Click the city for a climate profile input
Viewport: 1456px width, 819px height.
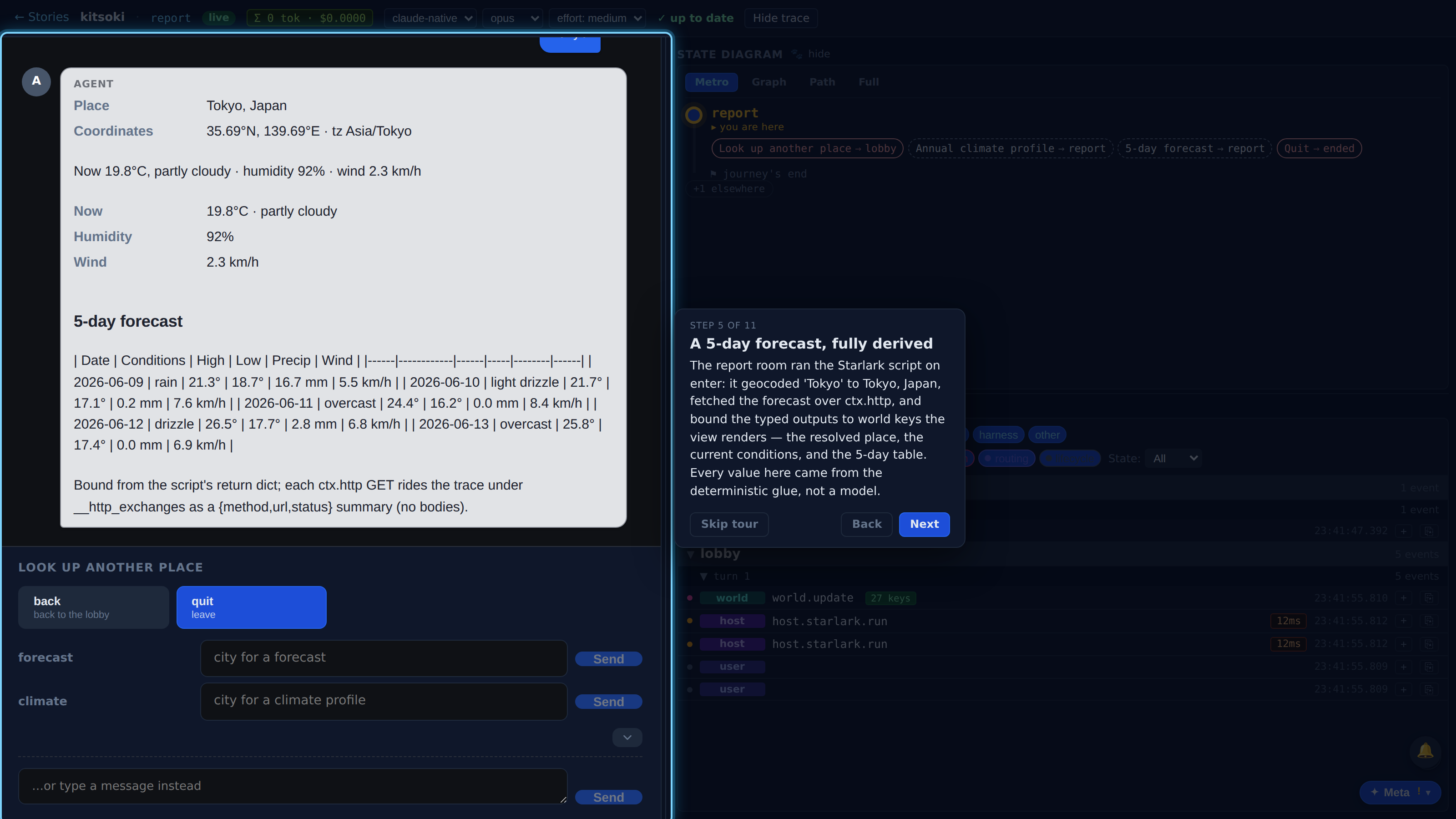point(384,701)
